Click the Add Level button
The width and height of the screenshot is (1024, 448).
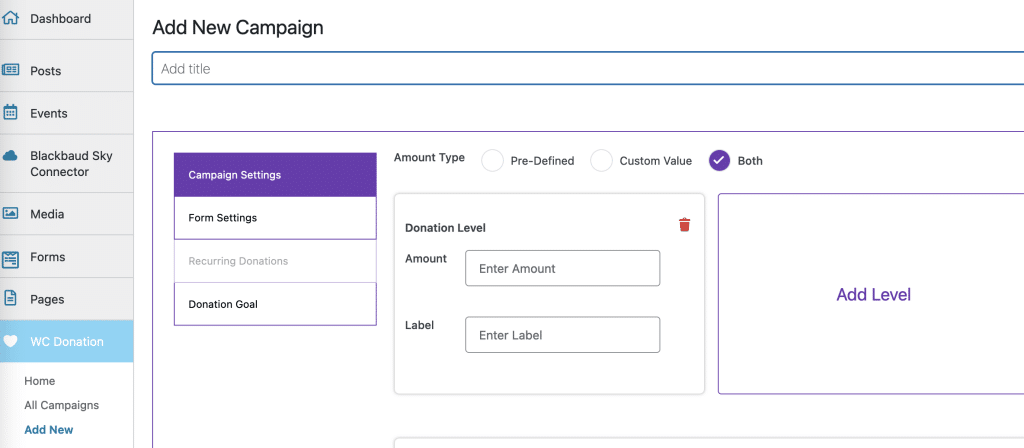(873, 295)
